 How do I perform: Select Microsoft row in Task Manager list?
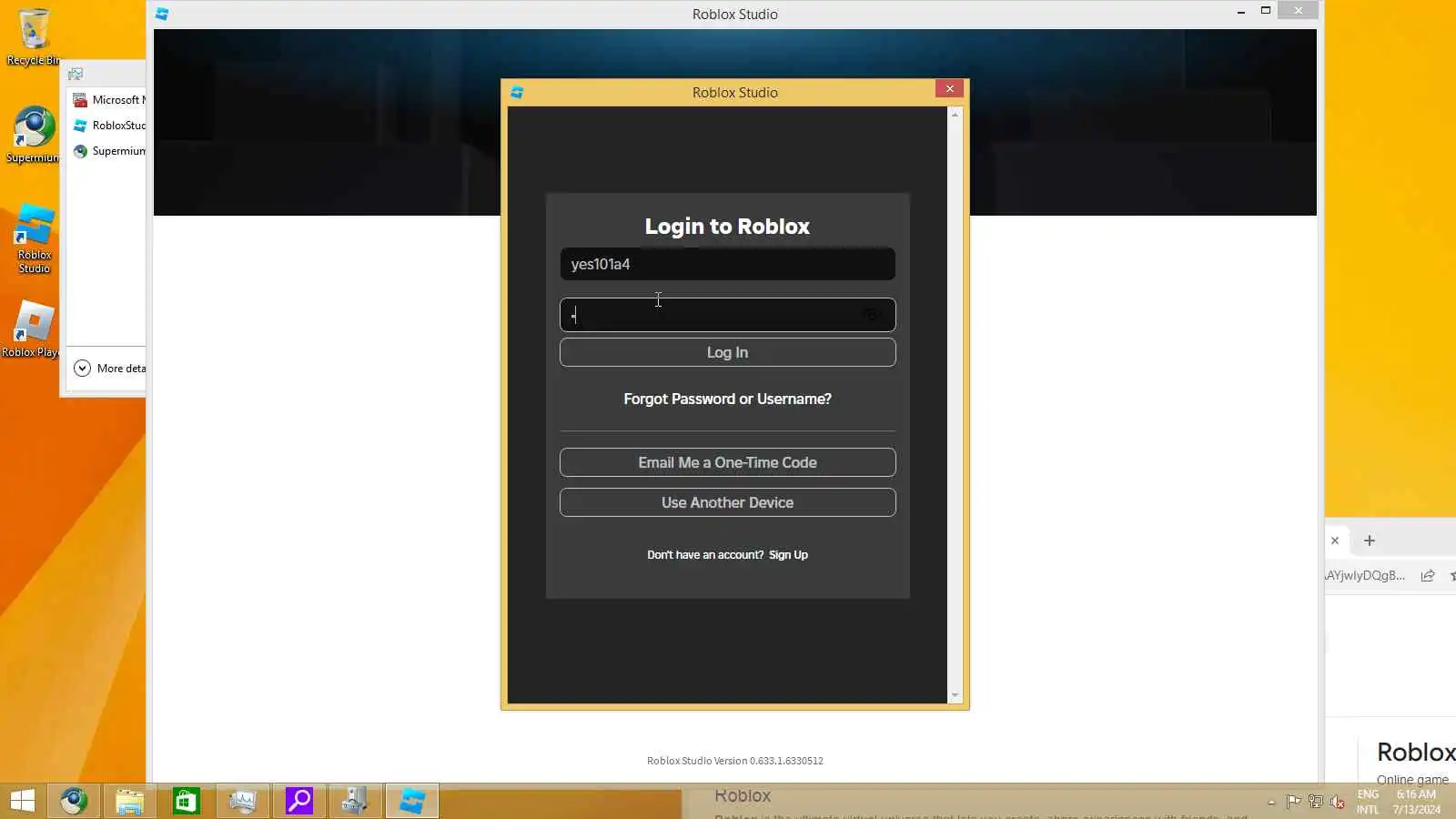pos(106,100)
